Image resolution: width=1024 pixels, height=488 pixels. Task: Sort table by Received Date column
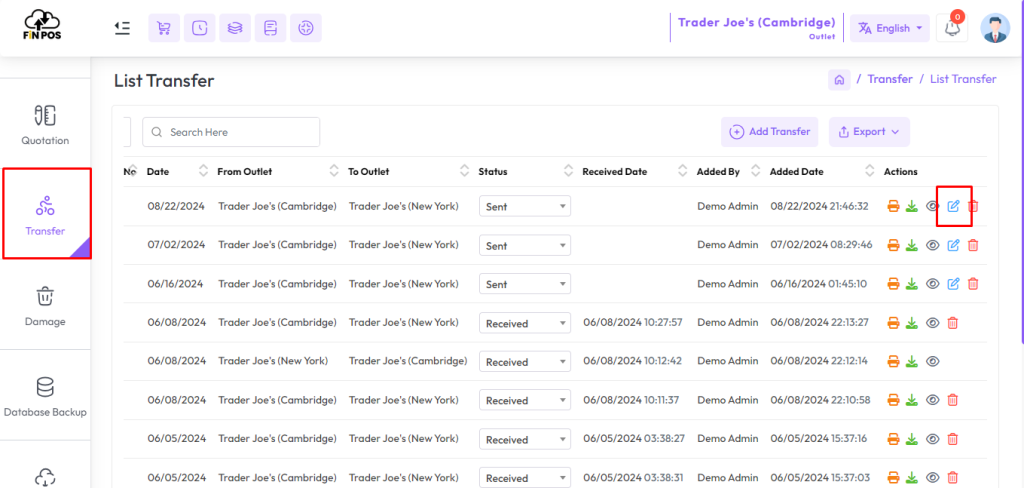pos(683,171)
